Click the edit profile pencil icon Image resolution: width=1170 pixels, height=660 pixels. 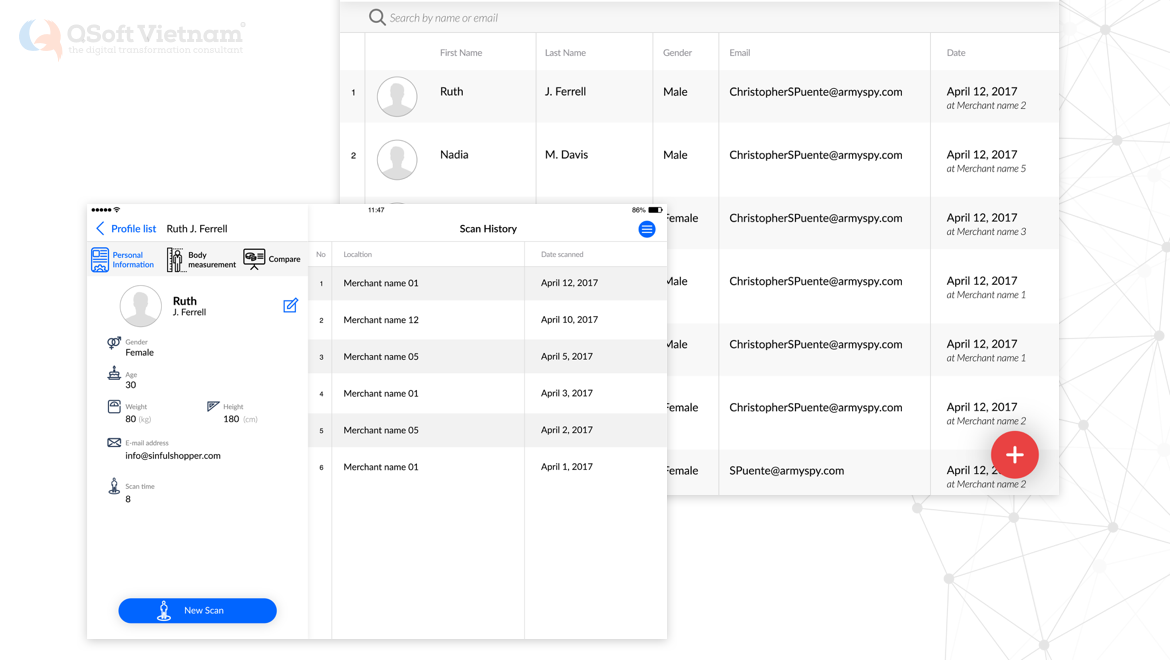[x=290, y=306]
